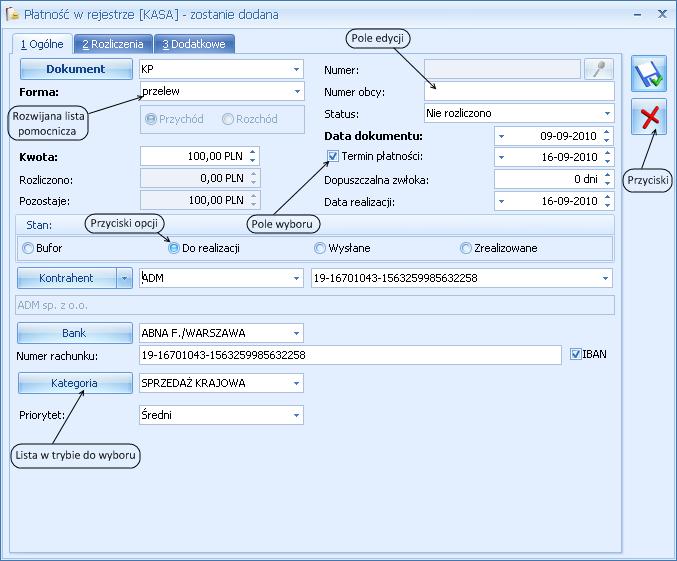Image resolution: width=677 pixels, height=561 pixels.
Task: Open Data realizacji calendar dropdown arrow
Action: click(501, 201)
